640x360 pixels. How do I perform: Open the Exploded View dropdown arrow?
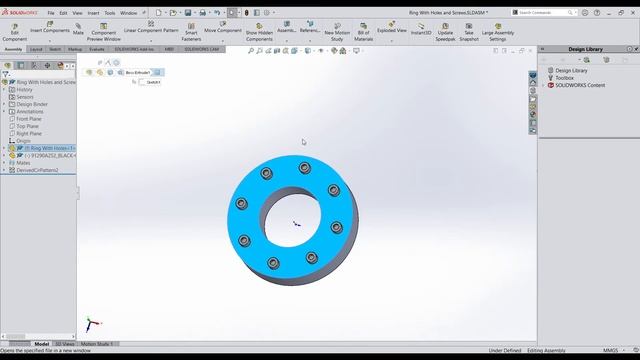391,40
